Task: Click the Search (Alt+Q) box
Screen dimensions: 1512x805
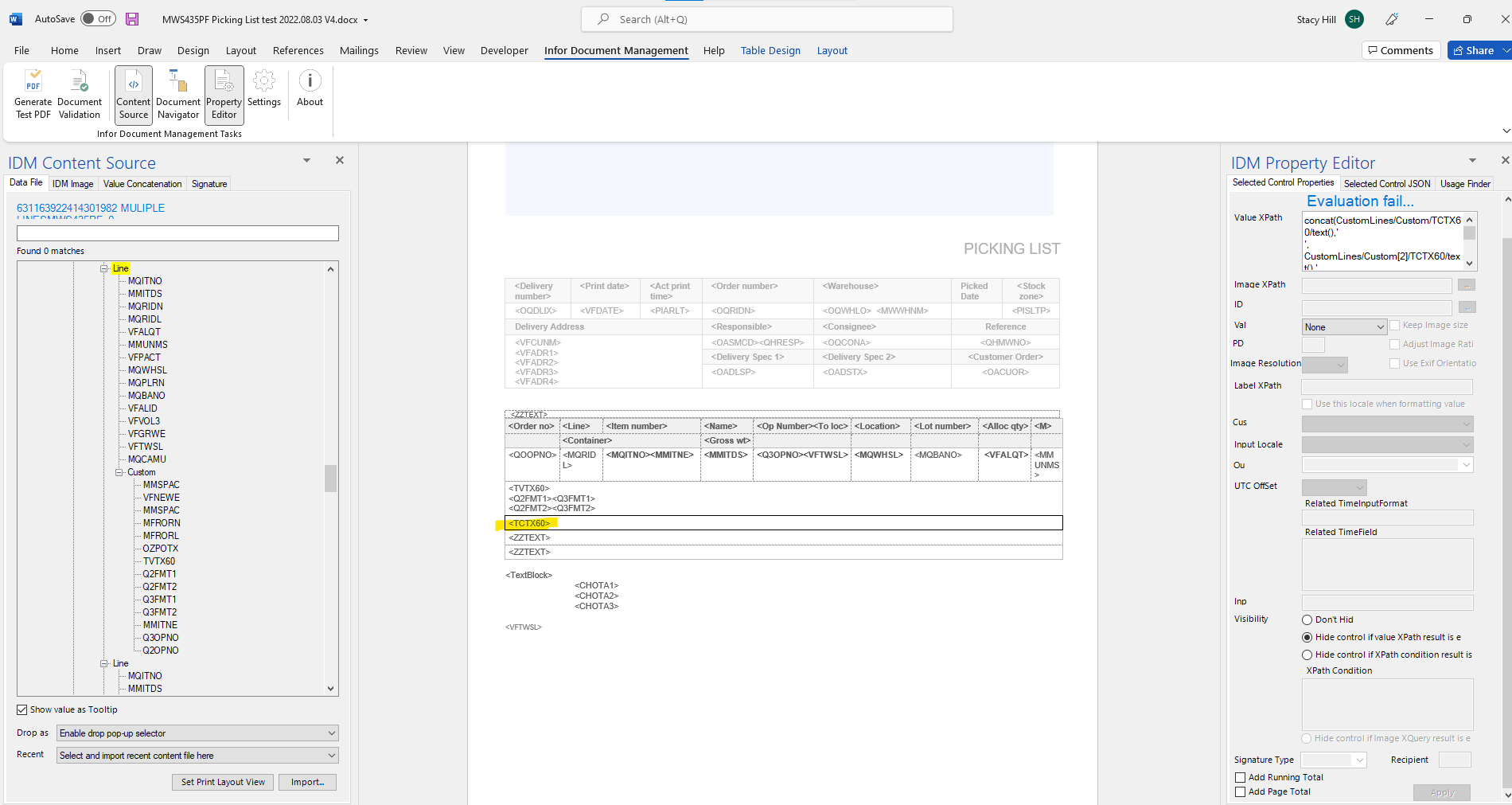Action: (x=767, y=19)
